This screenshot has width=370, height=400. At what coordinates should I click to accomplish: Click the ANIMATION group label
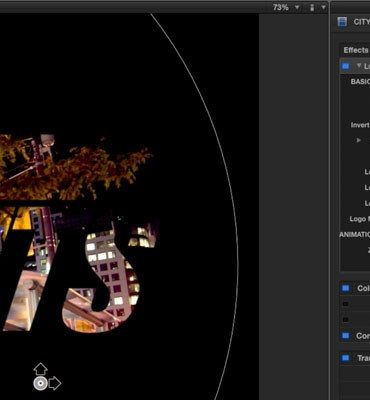point(355,235)
